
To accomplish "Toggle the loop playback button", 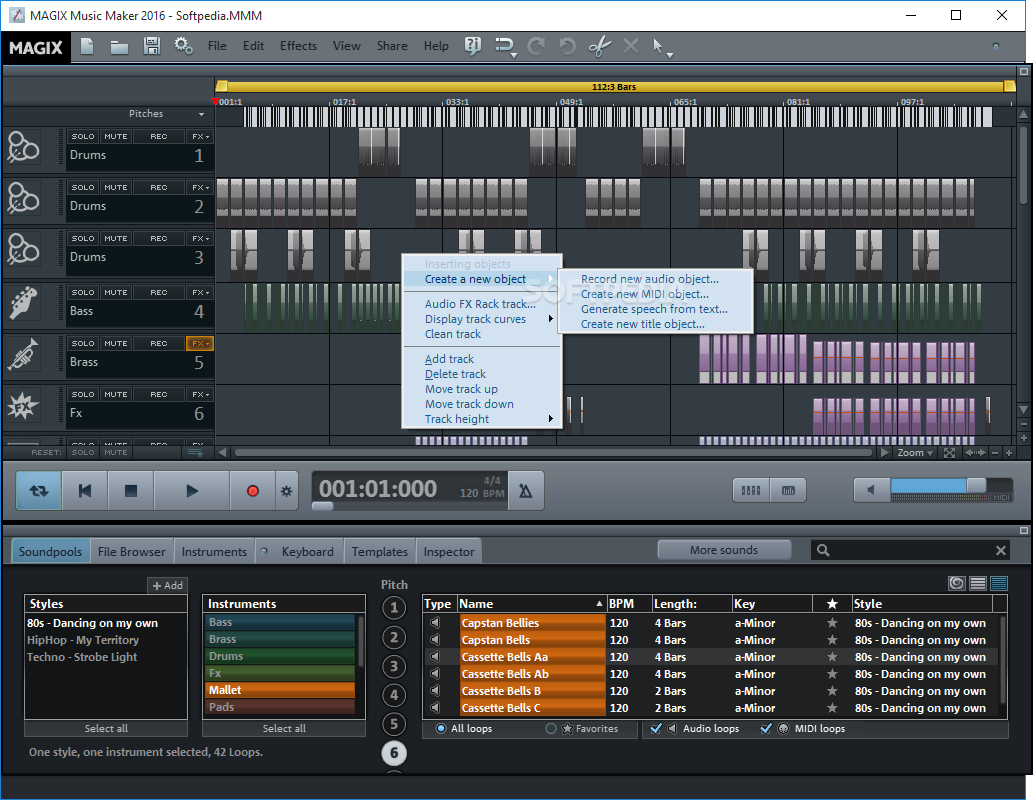I will [39, 491].
